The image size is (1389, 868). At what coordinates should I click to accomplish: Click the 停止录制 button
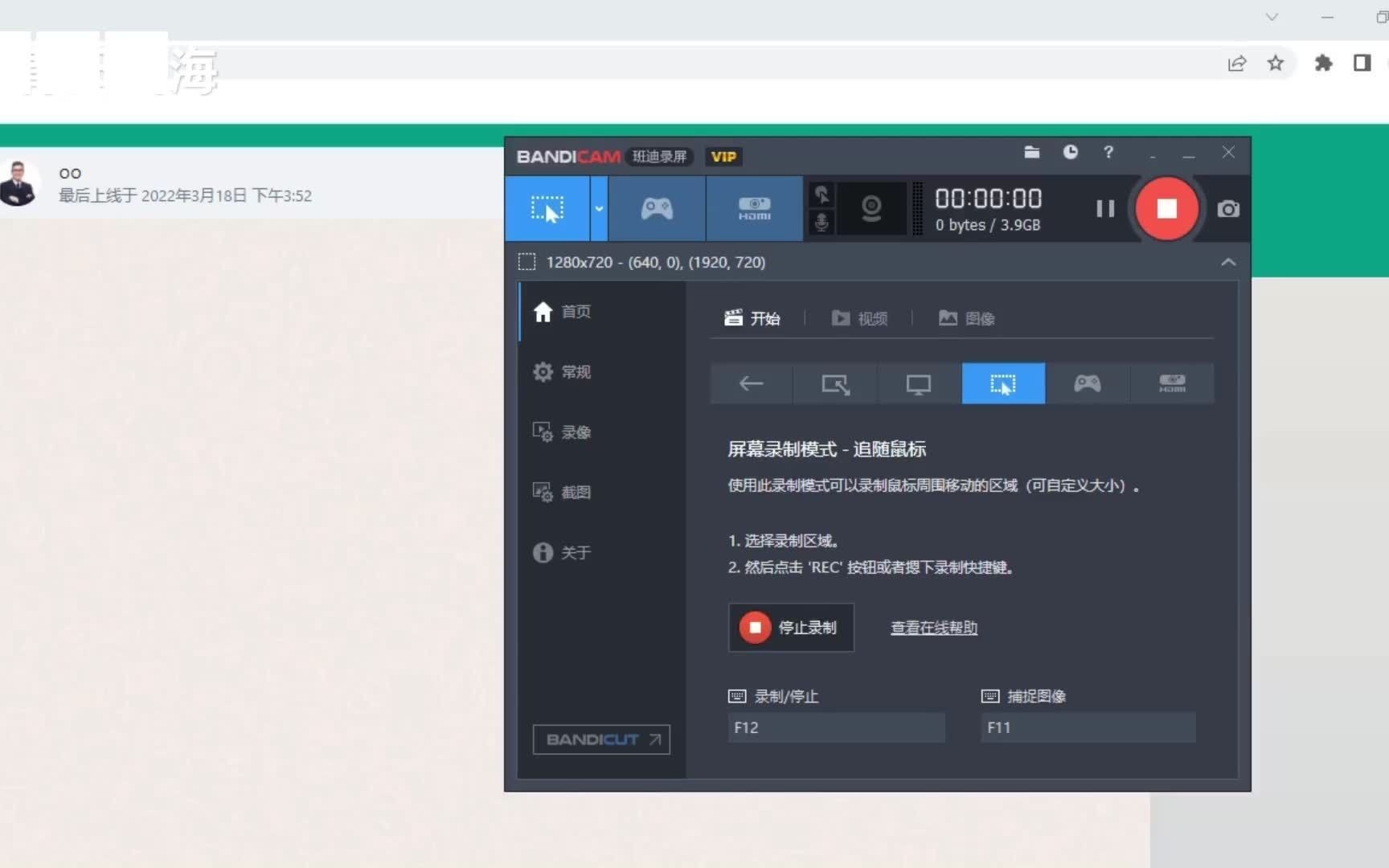tap(791, 628)
